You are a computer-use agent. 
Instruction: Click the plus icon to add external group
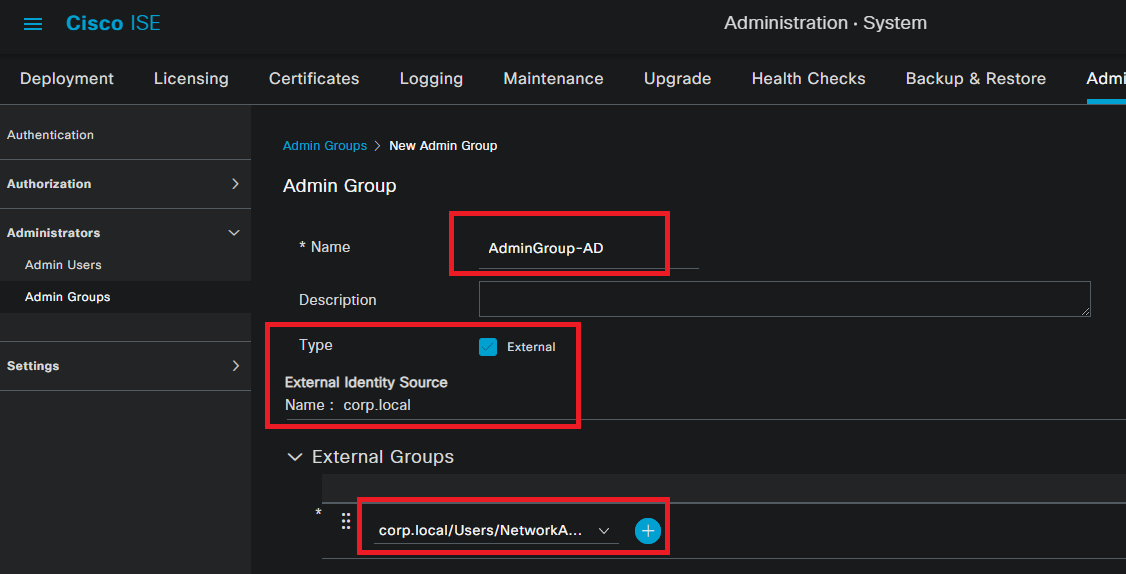click(x=648, y=531)
